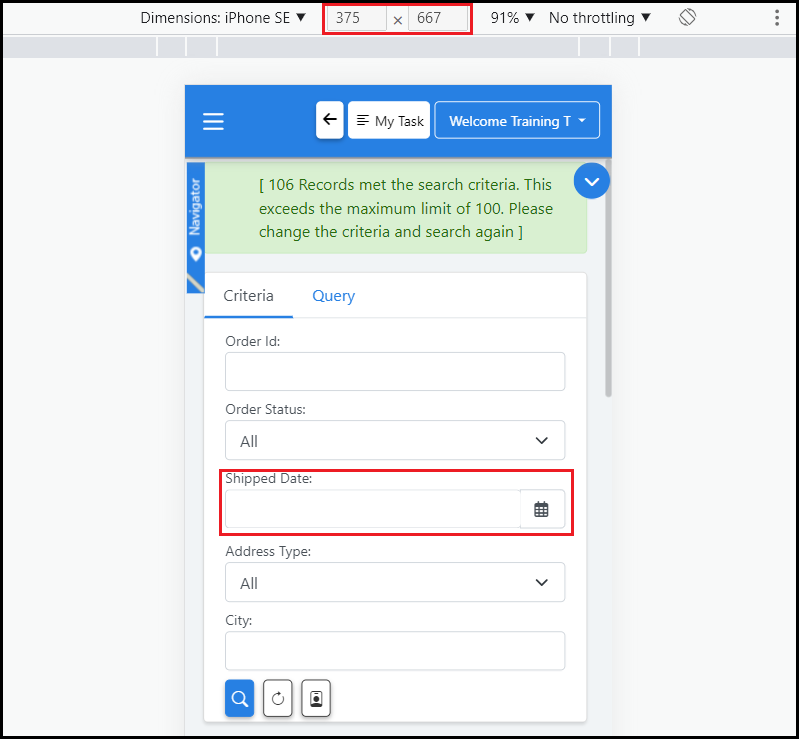The image size is (799, 739).
Task: Open My Task list
Action: 389,120
